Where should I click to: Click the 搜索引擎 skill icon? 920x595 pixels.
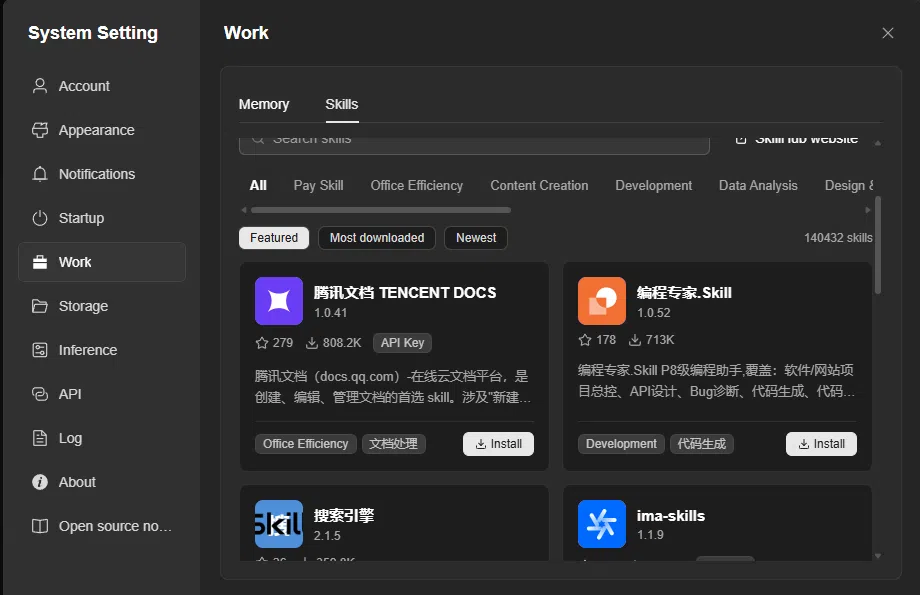click(x=279, y=523)
